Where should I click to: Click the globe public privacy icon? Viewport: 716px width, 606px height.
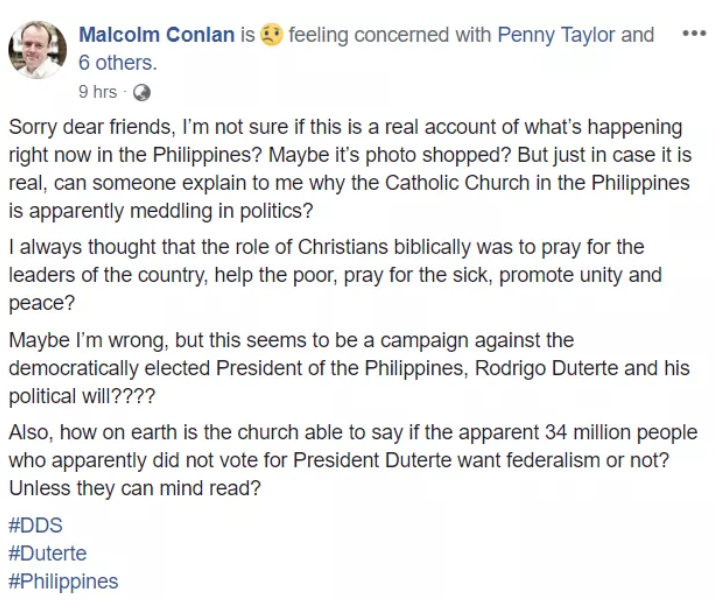[x=141, y=92]
